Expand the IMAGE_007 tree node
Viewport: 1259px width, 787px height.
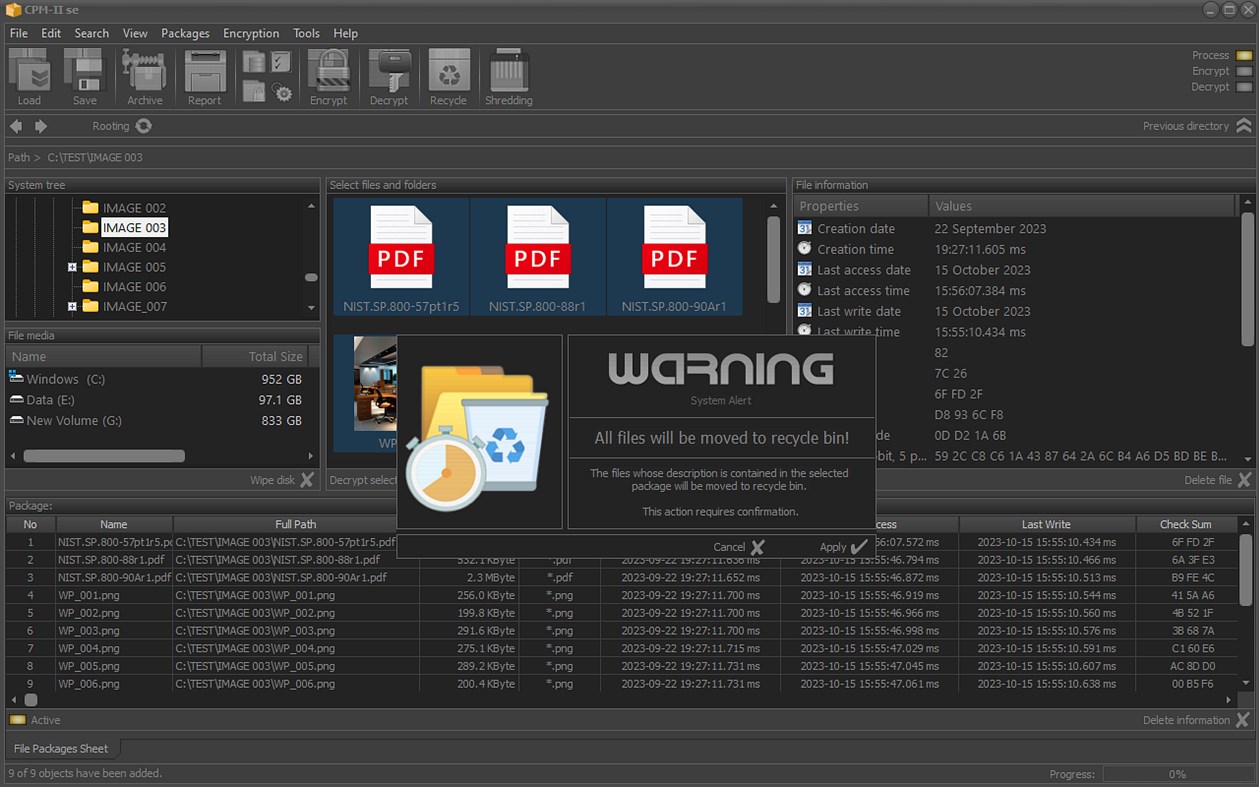coord(72,306)
